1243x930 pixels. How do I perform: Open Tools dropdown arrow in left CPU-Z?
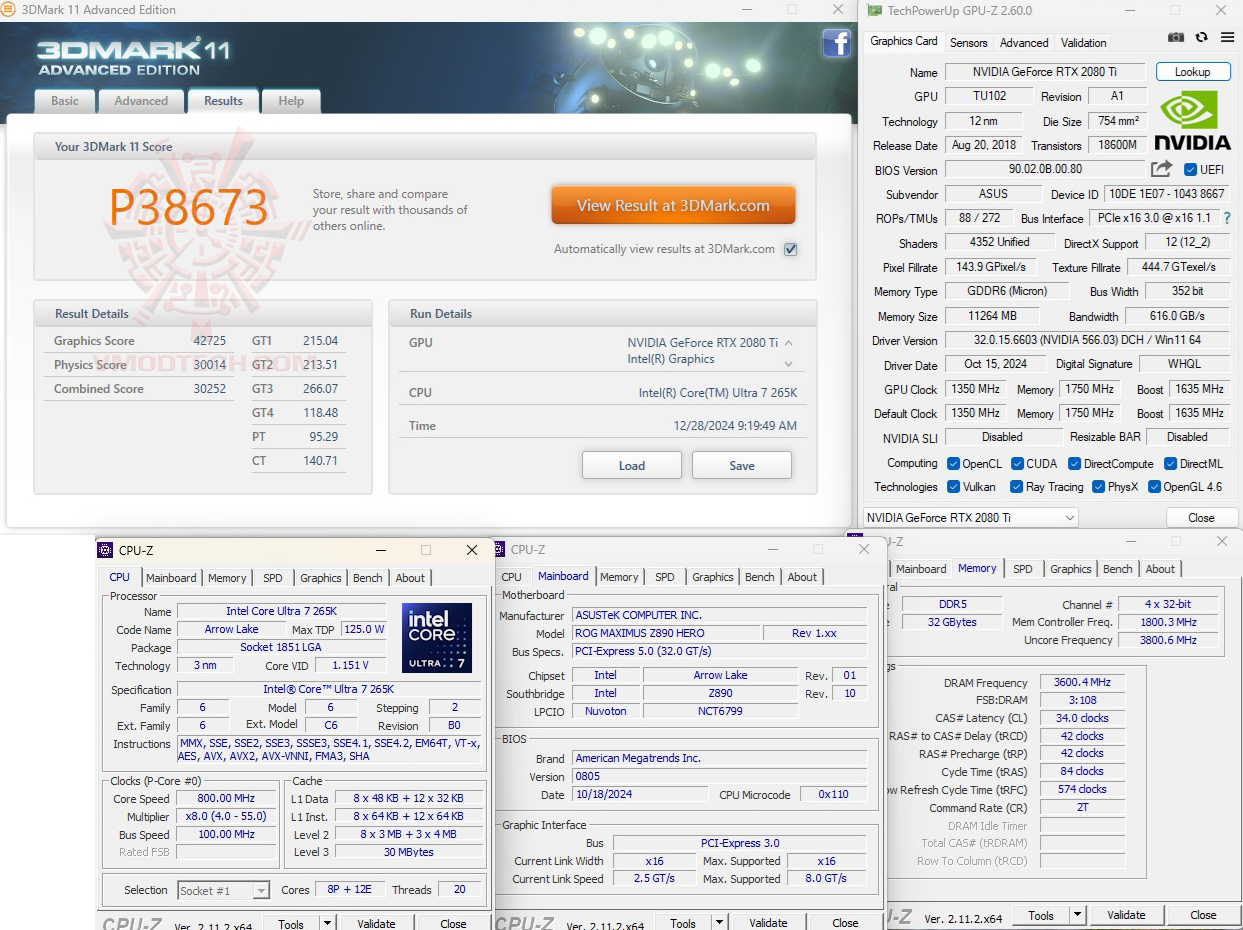point(325,923)
